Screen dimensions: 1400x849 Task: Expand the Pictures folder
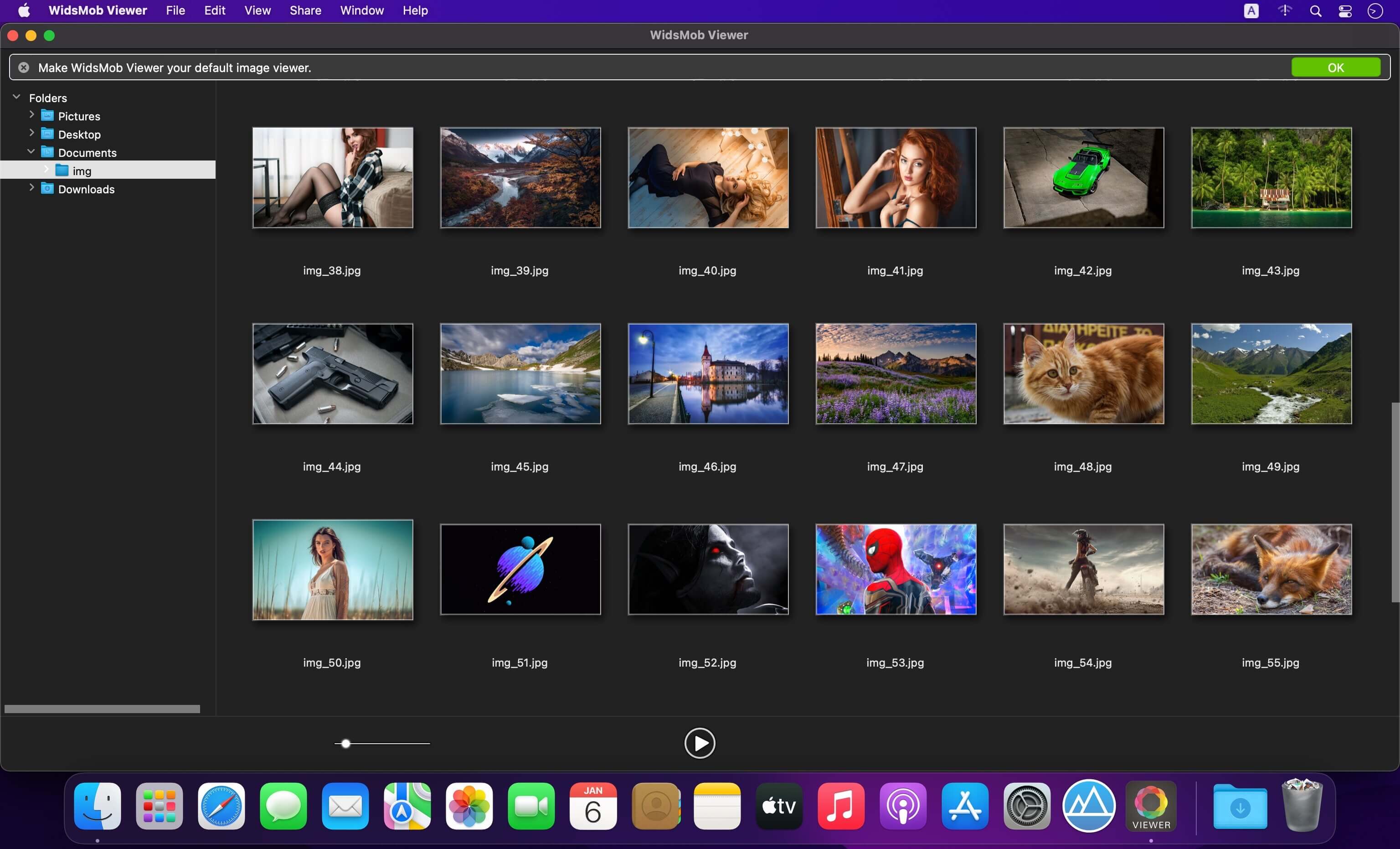click(32, 115)
